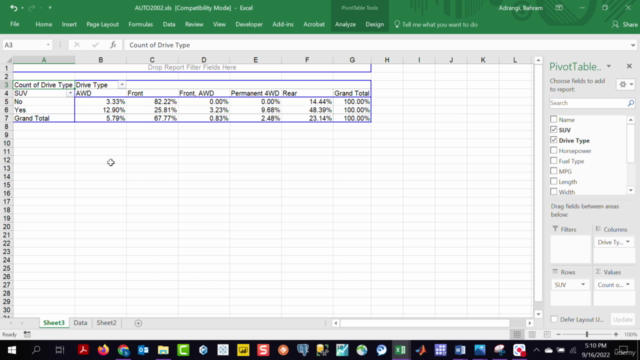The width and height of the screenshot is (640, 360).
Task: Open Windows taskbar search
Action: coord(36,350)
